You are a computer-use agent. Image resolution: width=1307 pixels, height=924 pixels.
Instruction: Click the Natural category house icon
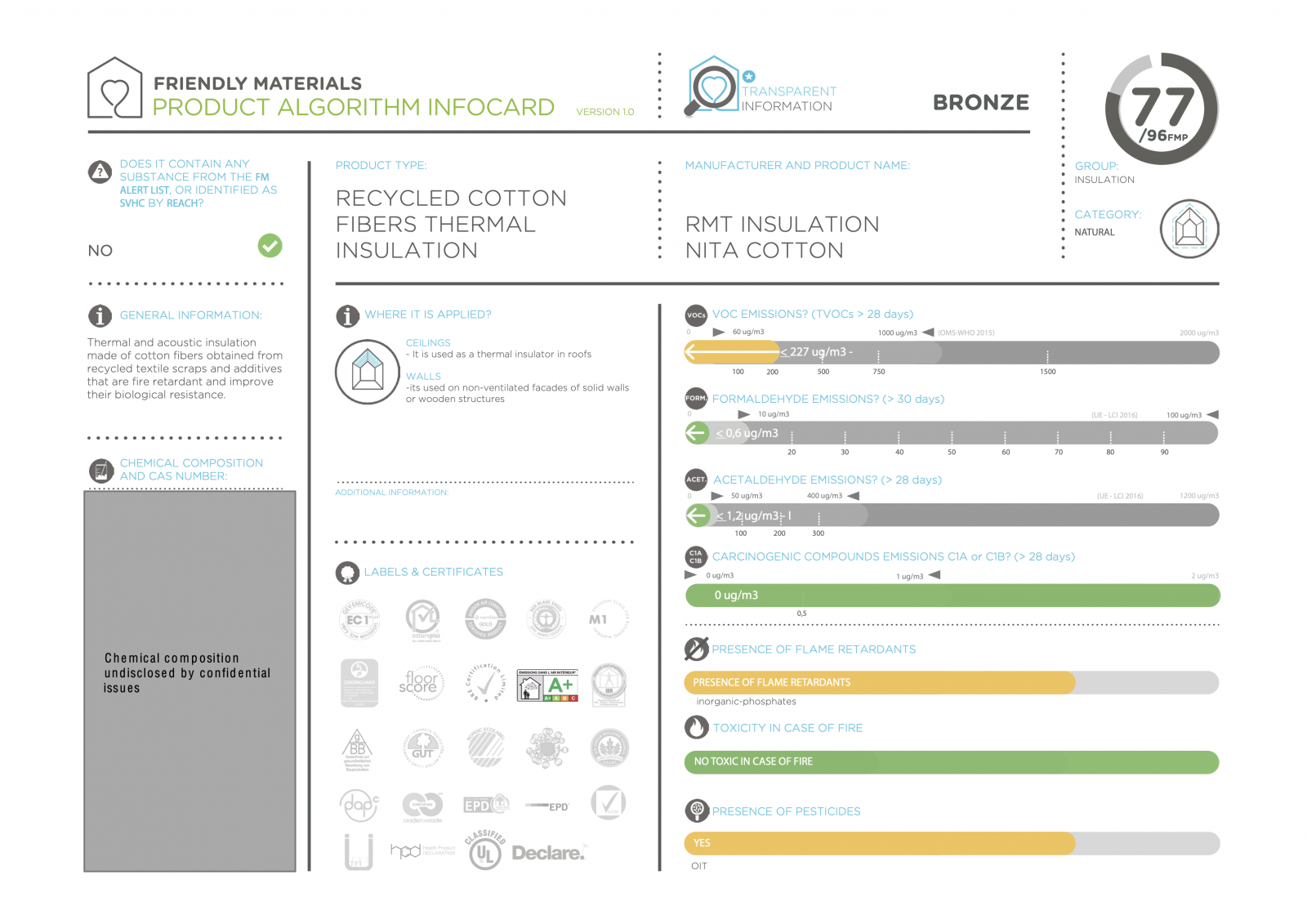tap(1189, 229)
